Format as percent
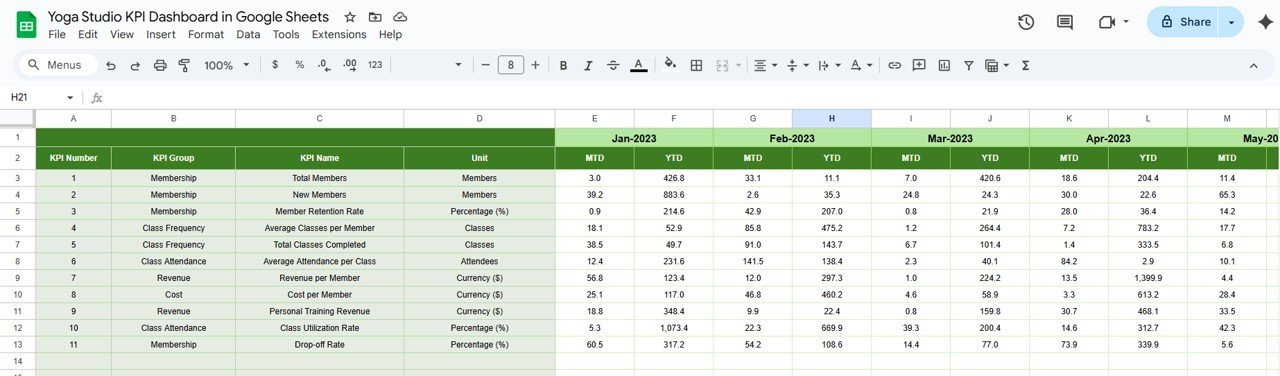 pyautogui.click(x=299, y=65)
